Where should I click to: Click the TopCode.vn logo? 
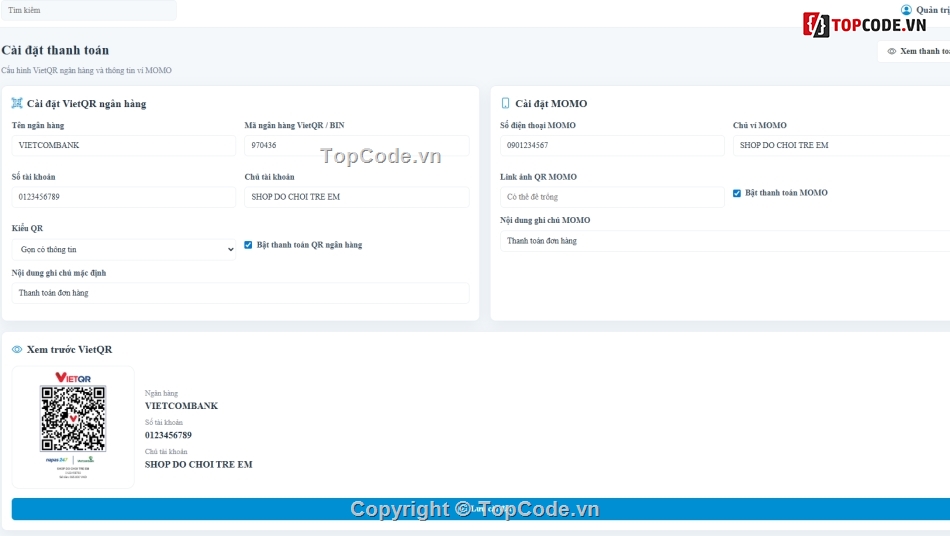tap(865, 25)
